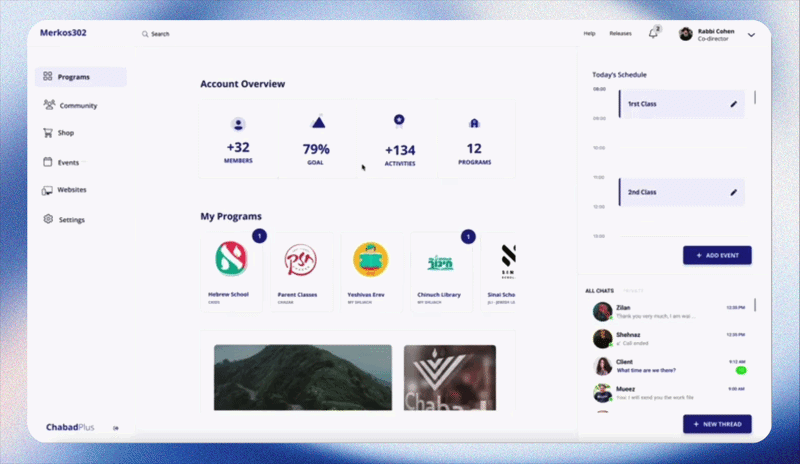
Task: Open the Releases link in the header
Action: tap(620, 34)
